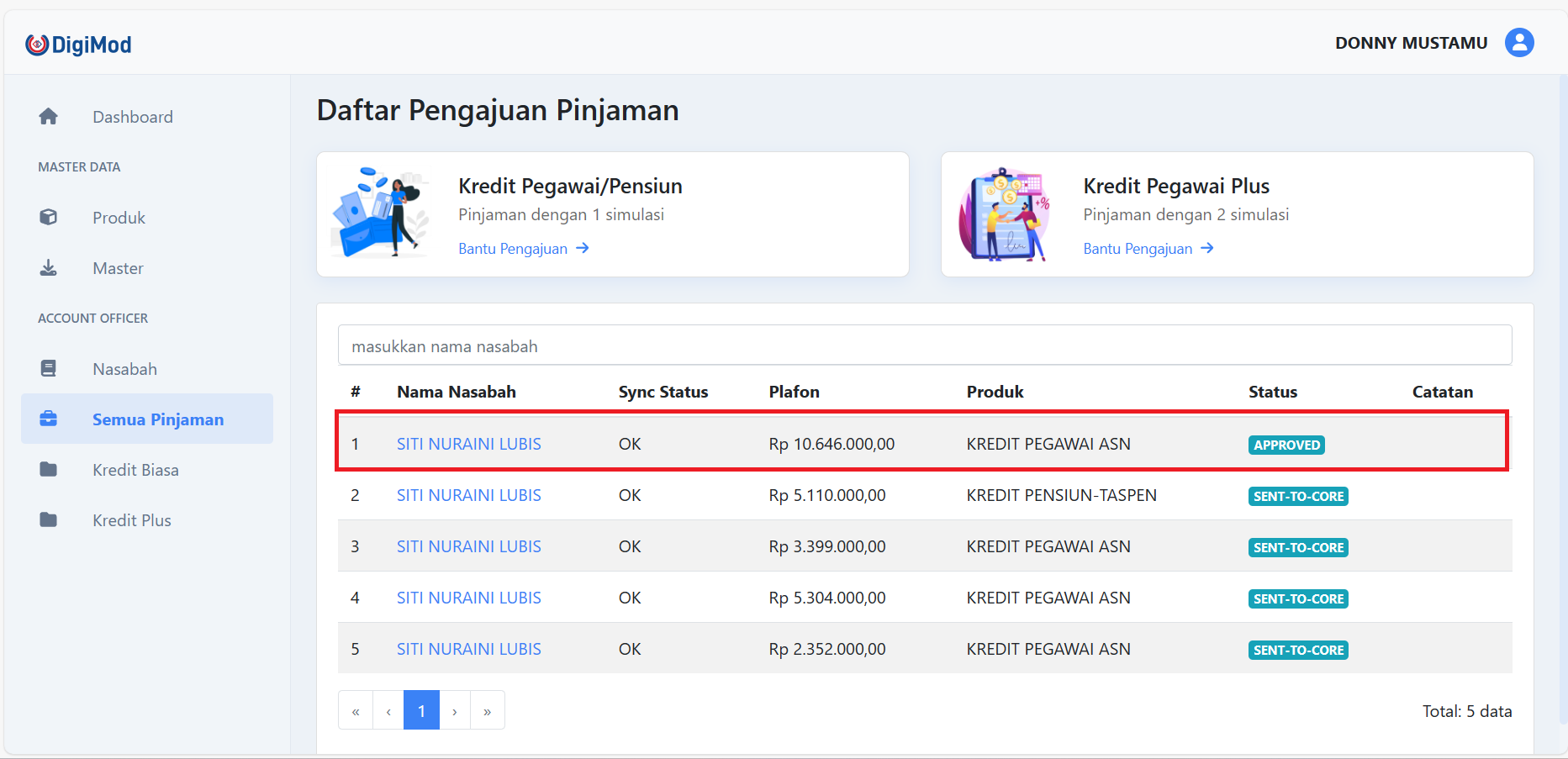This screenshot has width=1568, height=759.
Task: Go to the next page arrow
Action: [455, 711]
